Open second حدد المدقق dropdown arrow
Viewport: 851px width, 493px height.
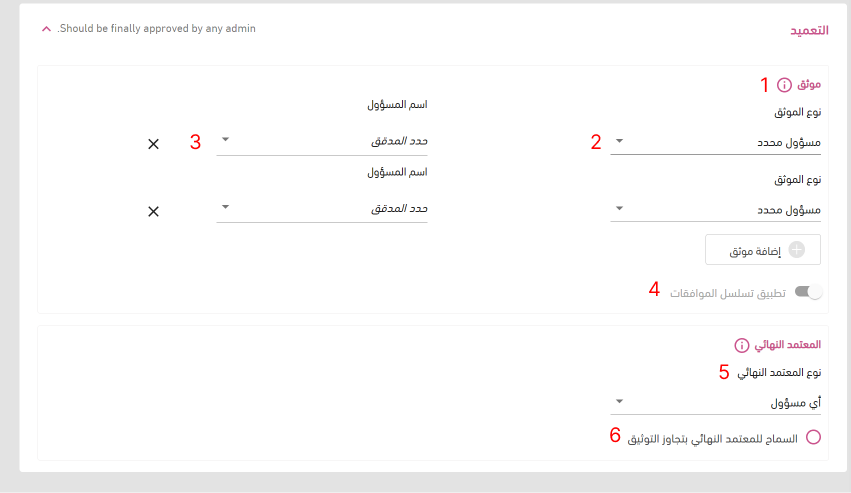click(x=225, y=207)
